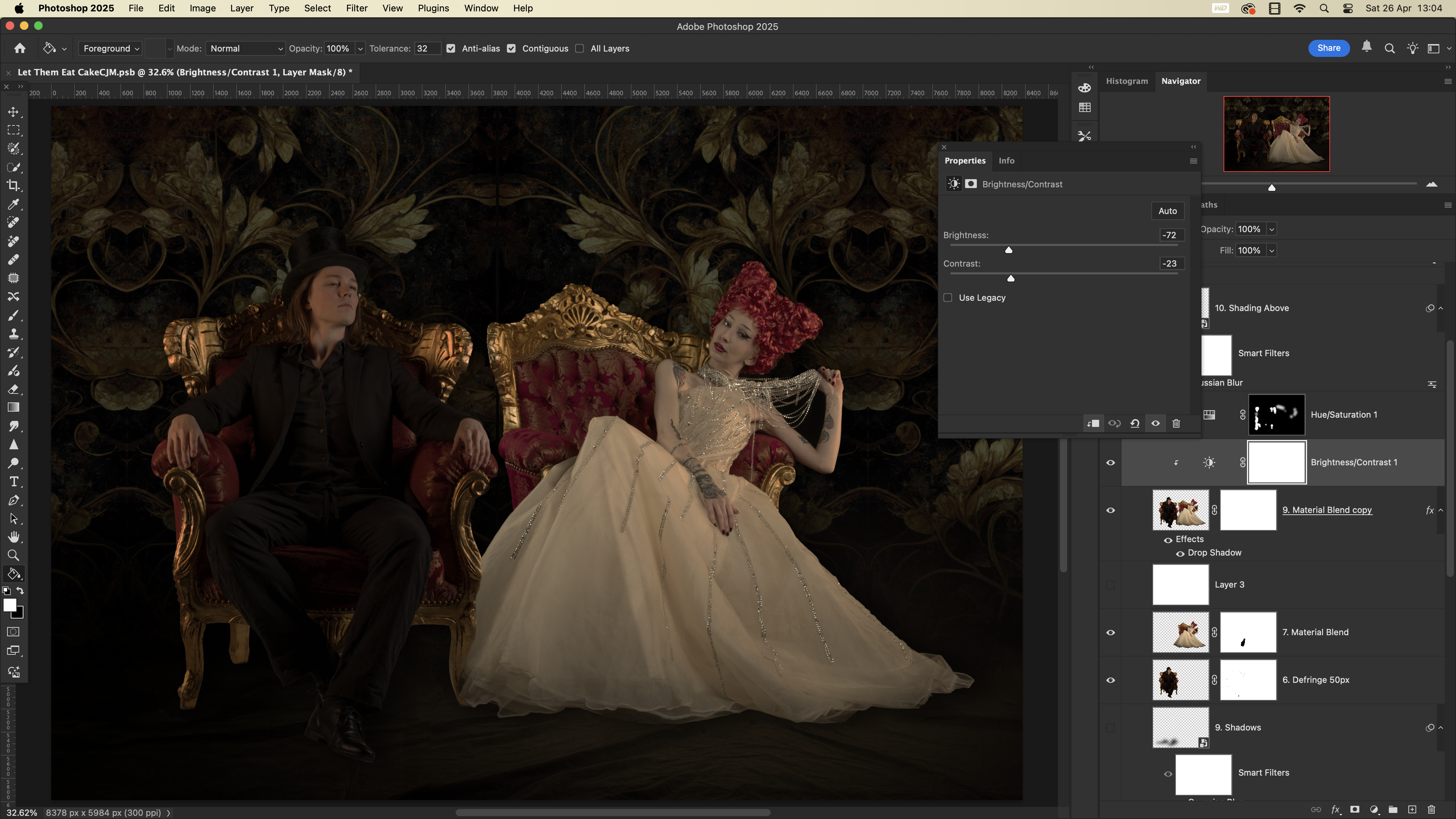Click the Auto button in Brightness/Contrast
Screen dimensions: 1456x819
pos(1167,211)
